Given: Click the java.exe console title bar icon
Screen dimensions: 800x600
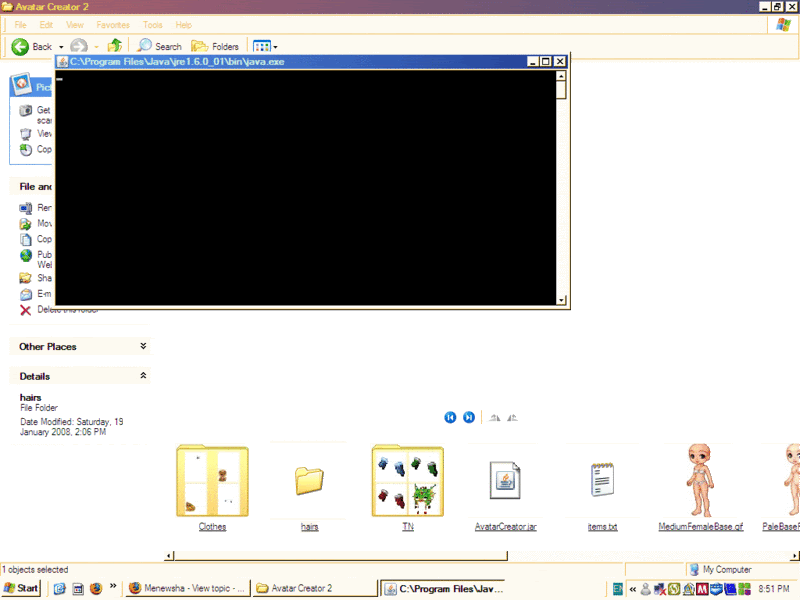Looking at the screenshot, I should [x=62, y=62].
